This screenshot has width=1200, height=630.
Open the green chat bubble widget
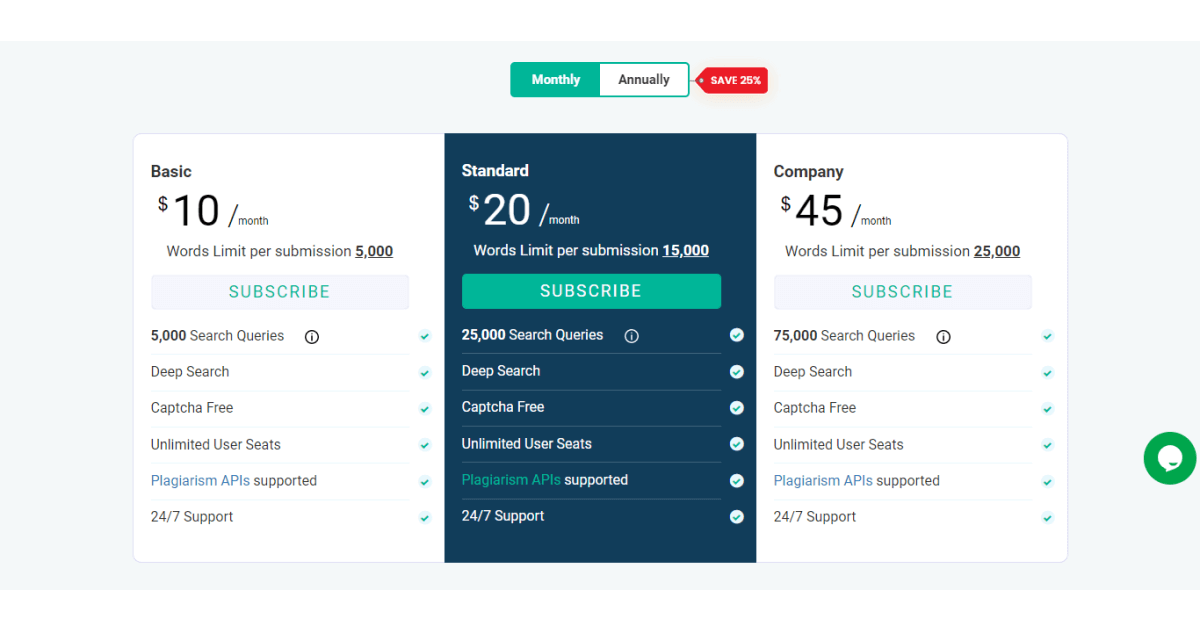click(x=1170, y=458)
